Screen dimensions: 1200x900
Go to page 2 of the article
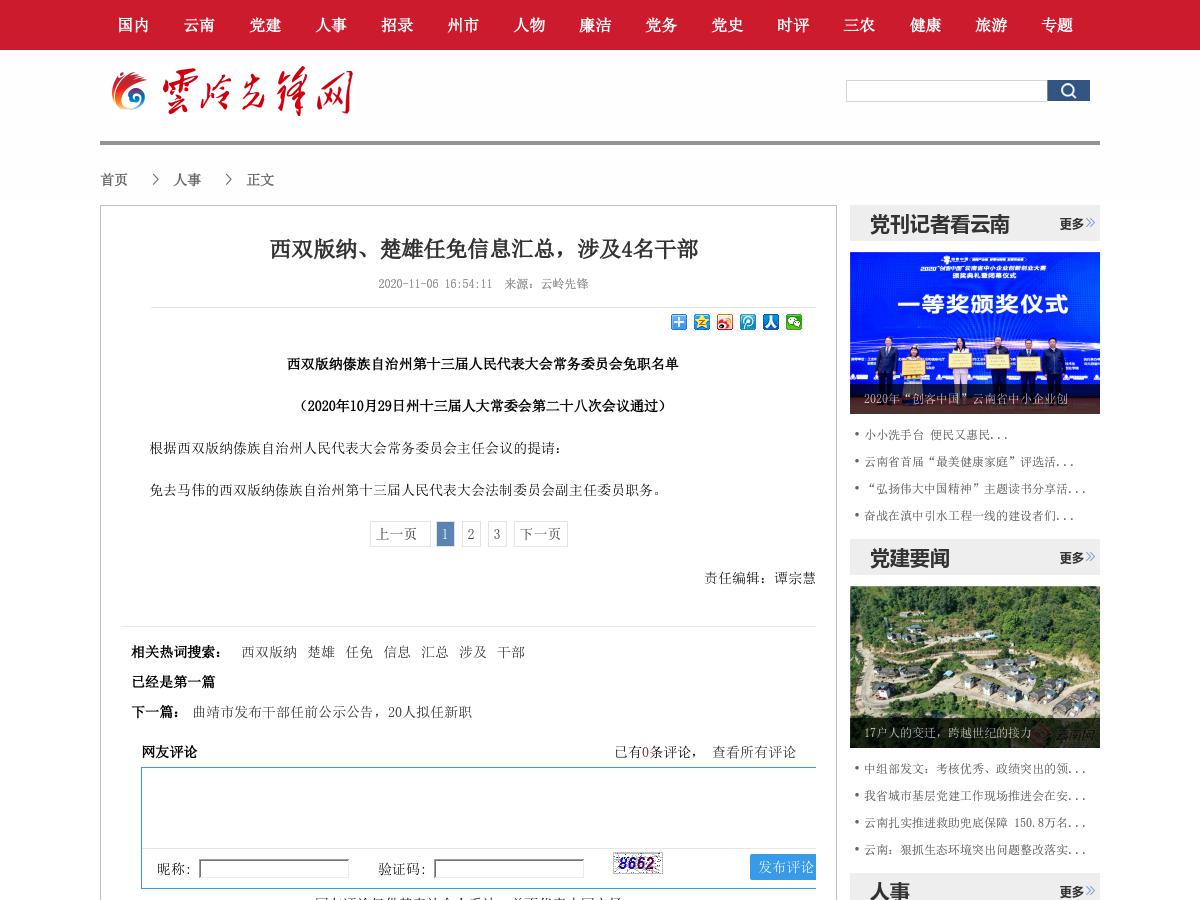click(x=471, y=534)
